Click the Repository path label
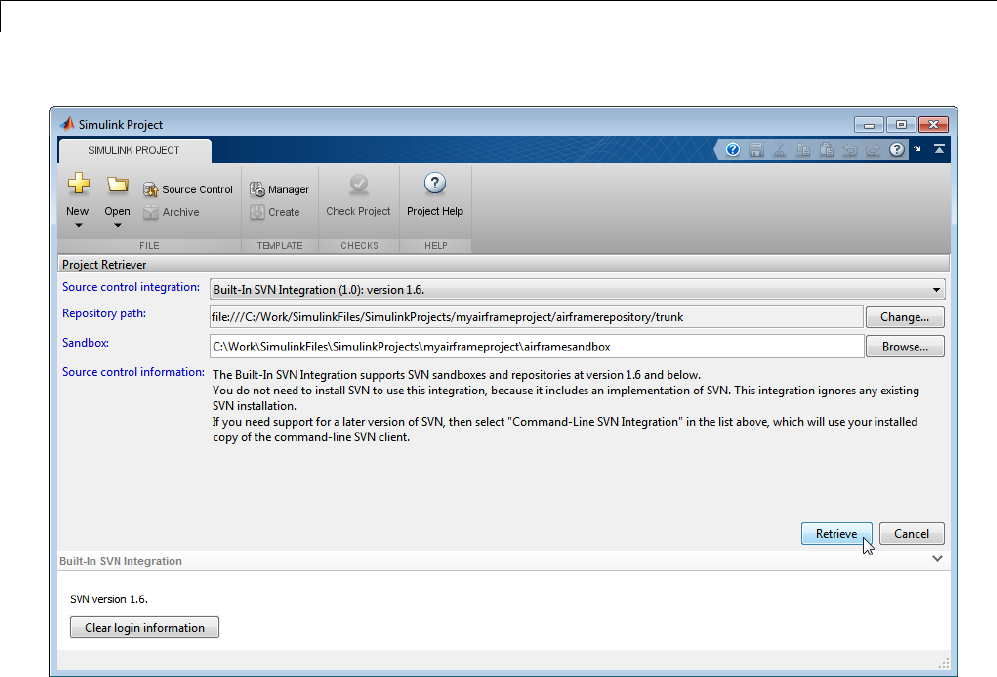Screen dimensions: 997x677 (104, 313)
